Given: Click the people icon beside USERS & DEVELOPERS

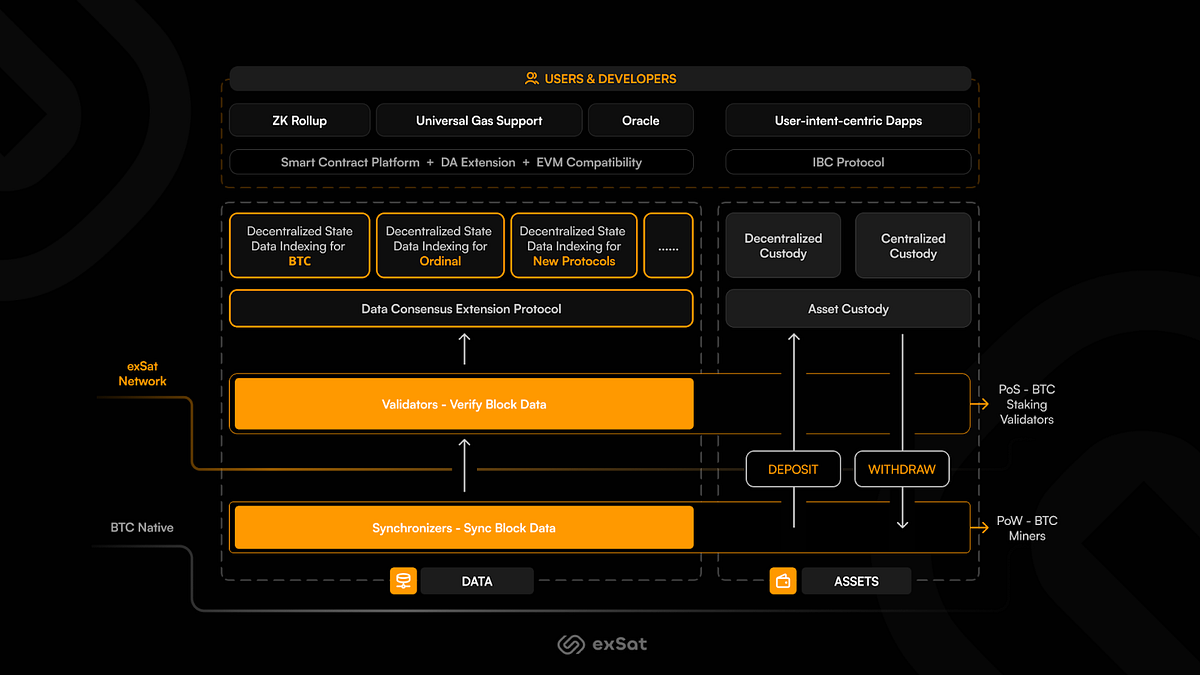Looking at the screenshot, I should tap(530, 77).
